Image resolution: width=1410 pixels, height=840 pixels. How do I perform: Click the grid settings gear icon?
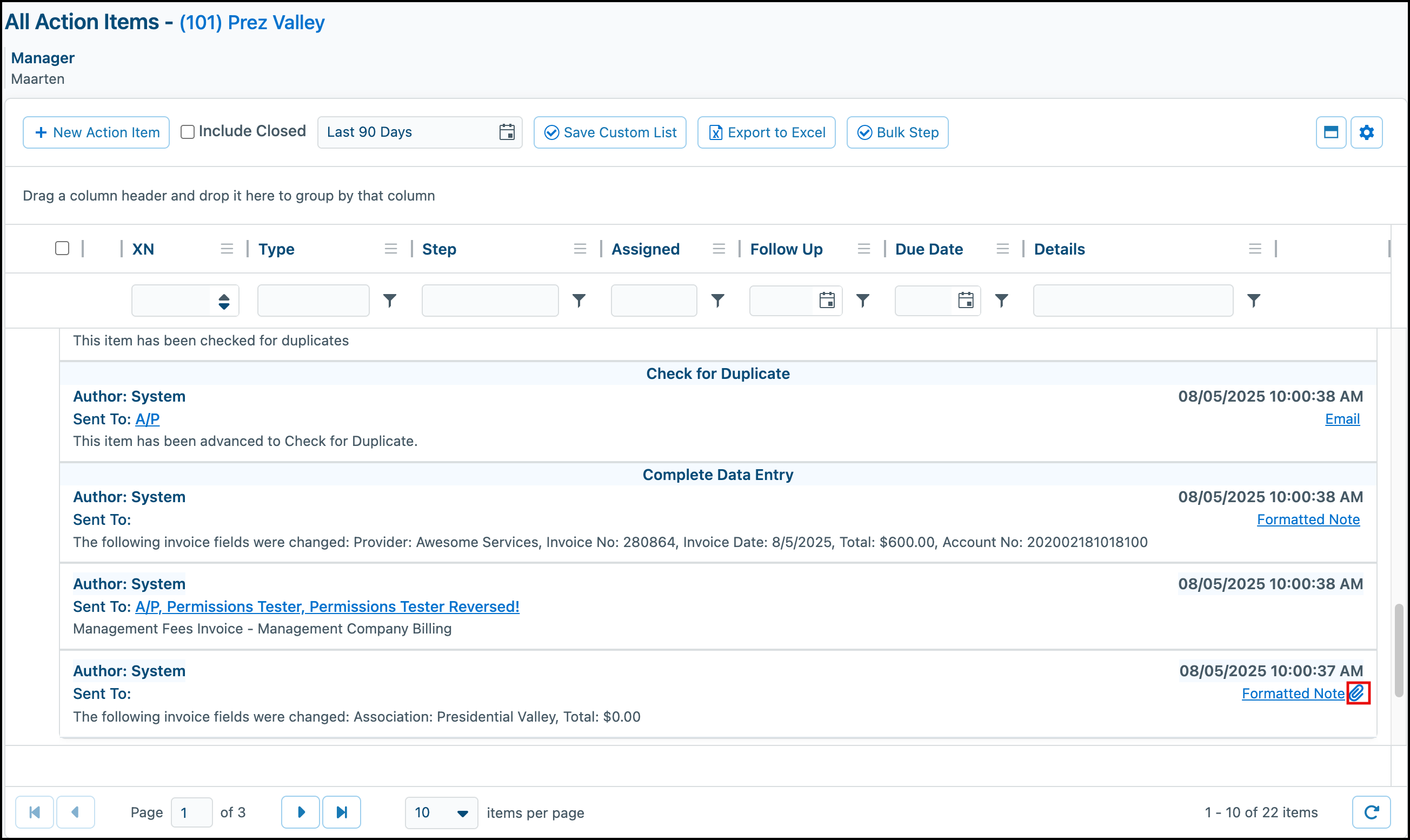click(1366, 132)
